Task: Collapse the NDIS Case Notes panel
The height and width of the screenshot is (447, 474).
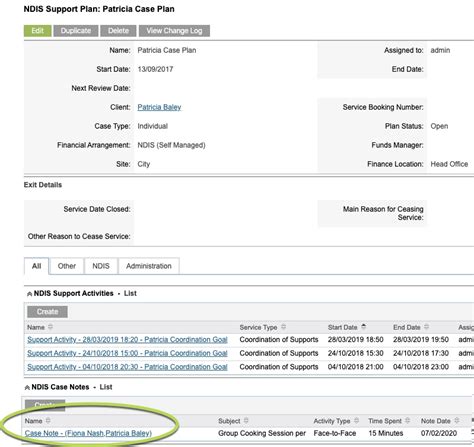Action: [x=27, y=387]
